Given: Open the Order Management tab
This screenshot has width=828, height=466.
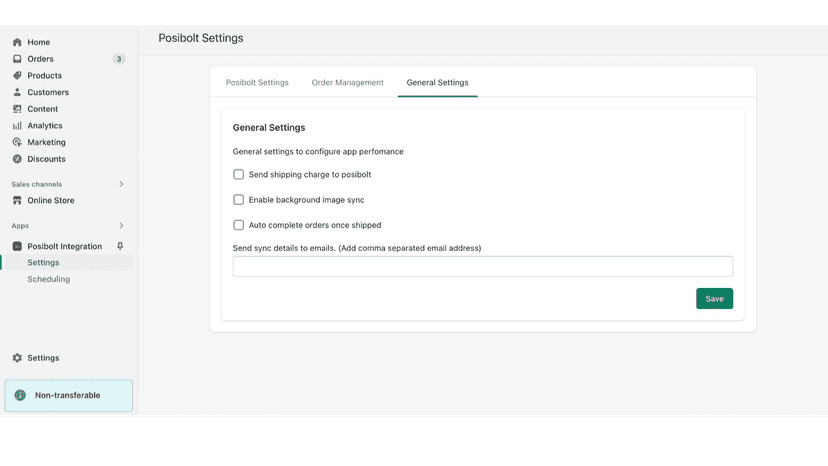Looking at the screenshot, I should [x=347, y=82].
